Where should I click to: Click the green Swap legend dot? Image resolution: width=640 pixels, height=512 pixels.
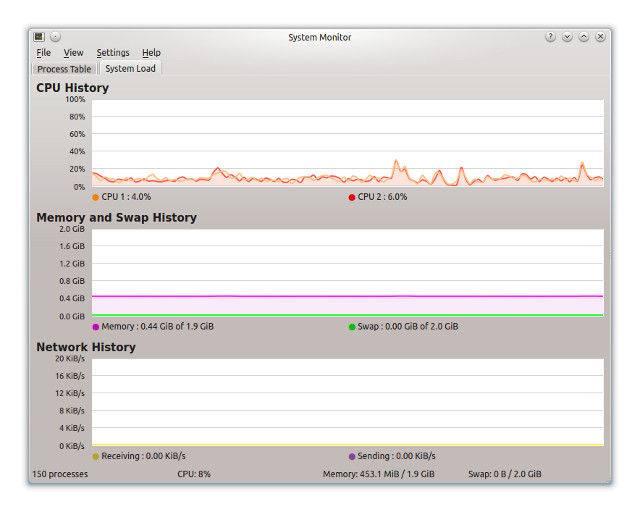click(x=352, y=327)
